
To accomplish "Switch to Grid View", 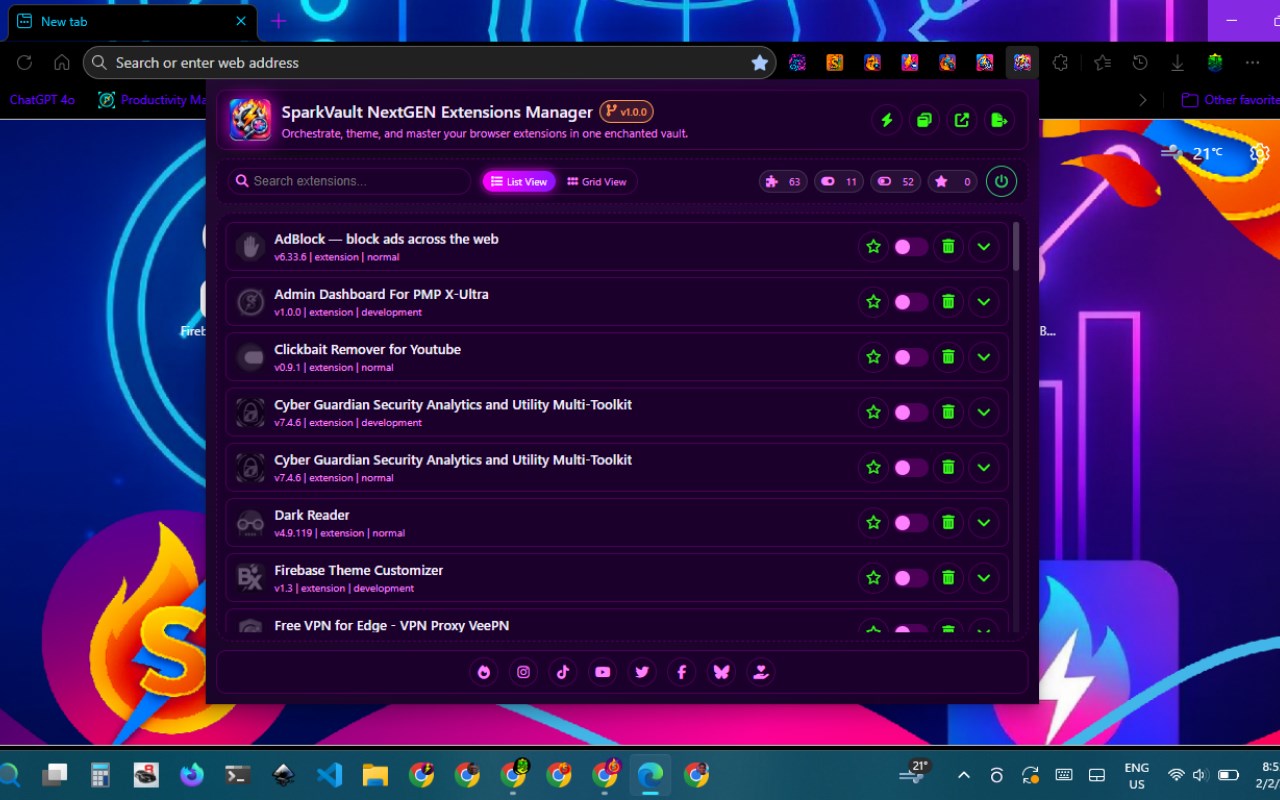I will point(597,181).
